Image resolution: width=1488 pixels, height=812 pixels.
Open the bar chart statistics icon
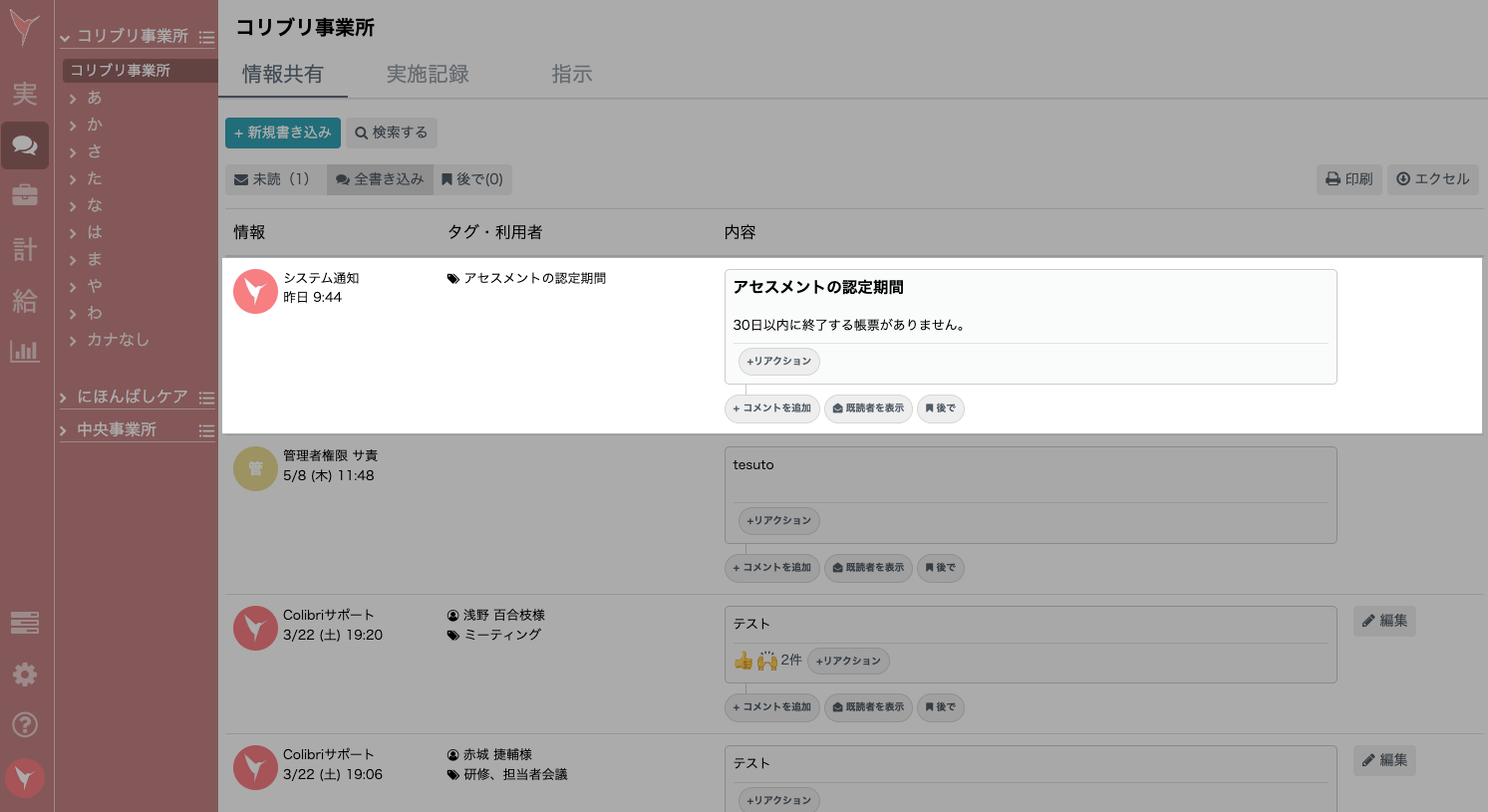(x=24, y=351)
